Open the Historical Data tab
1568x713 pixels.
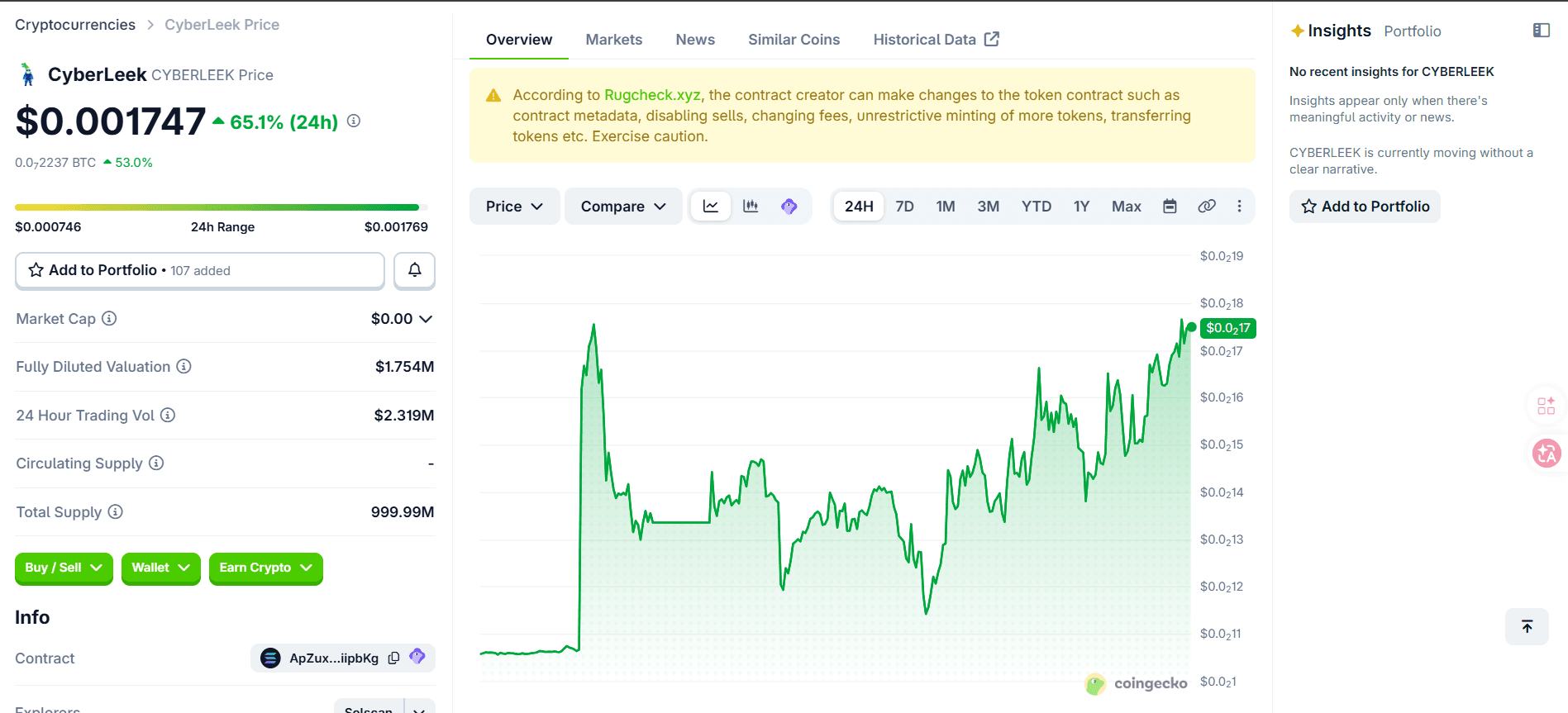[x=937, y=39]
